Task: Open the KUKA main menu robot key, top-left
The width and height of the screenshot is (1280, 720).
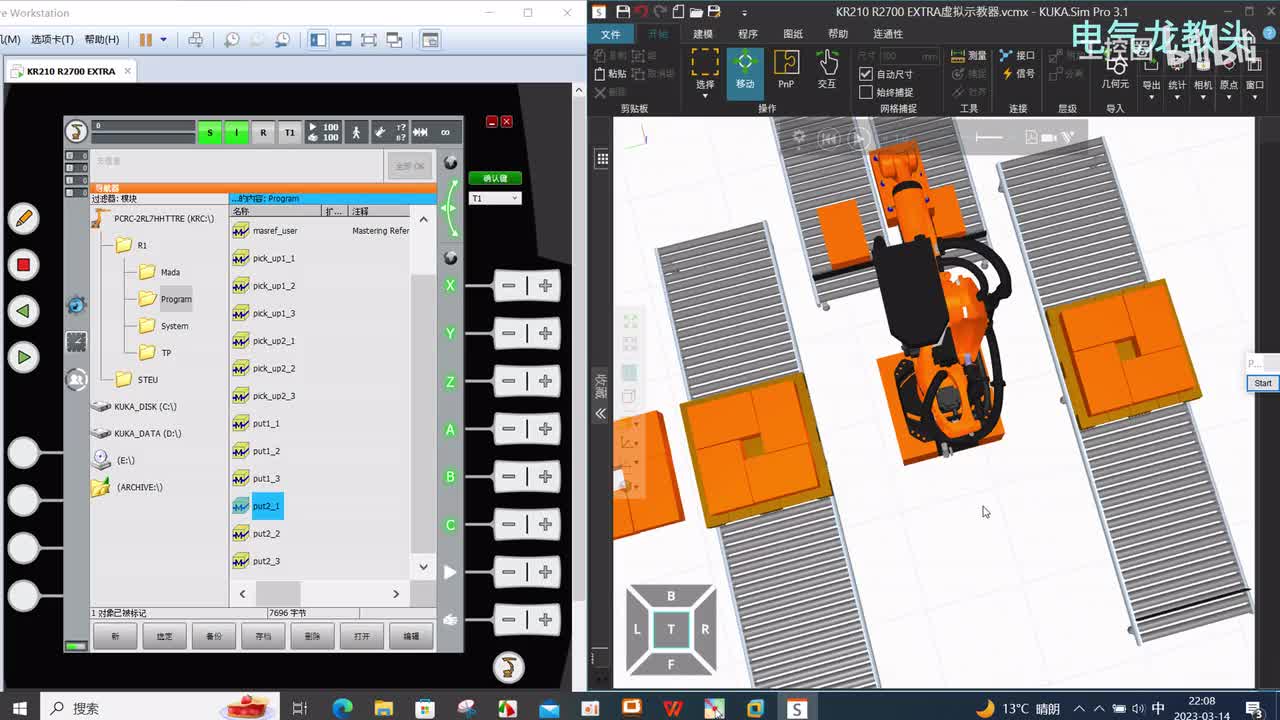Action: [x=76, y=131]
